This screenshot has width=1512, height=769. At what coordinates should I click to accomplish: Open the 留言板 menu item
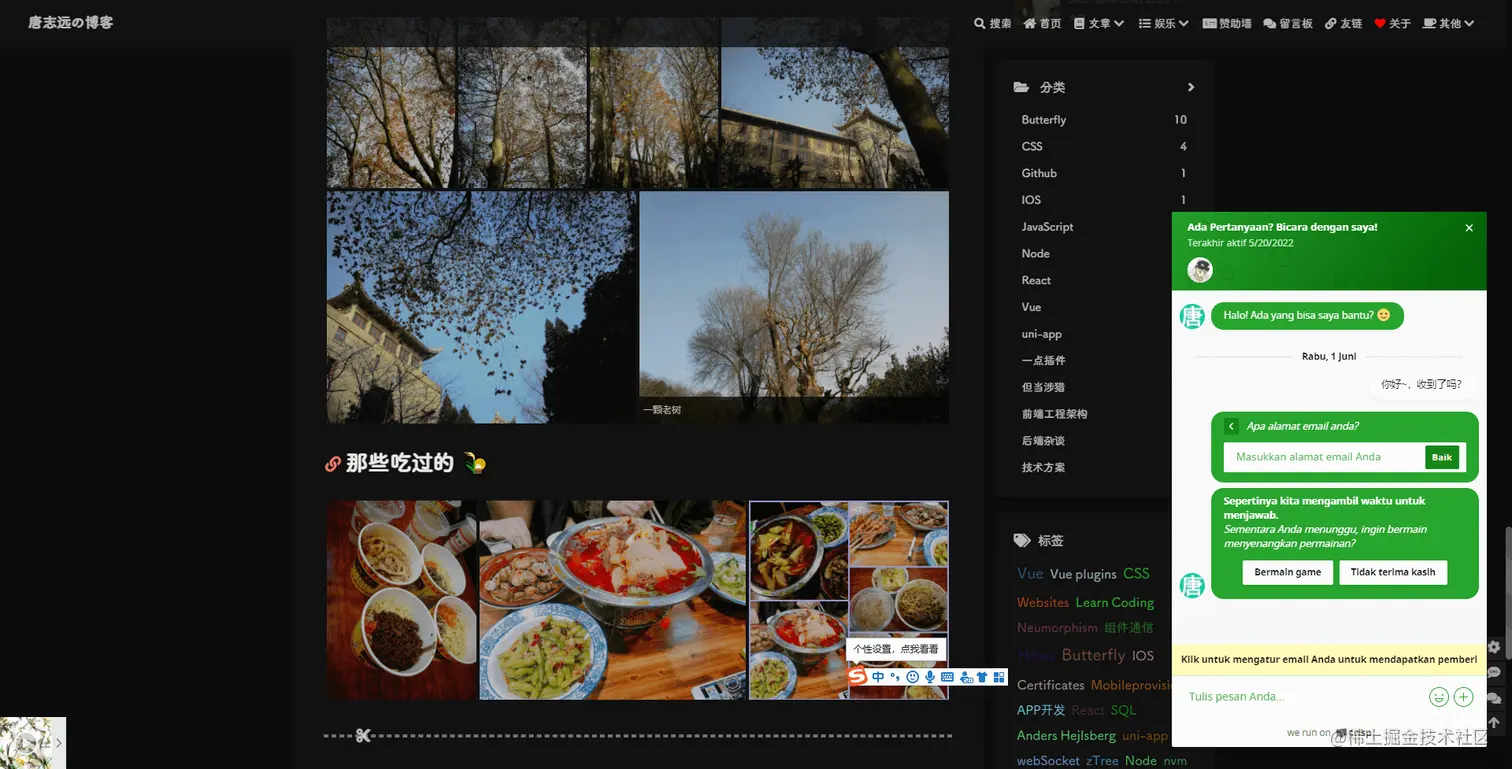[1288, 22]
